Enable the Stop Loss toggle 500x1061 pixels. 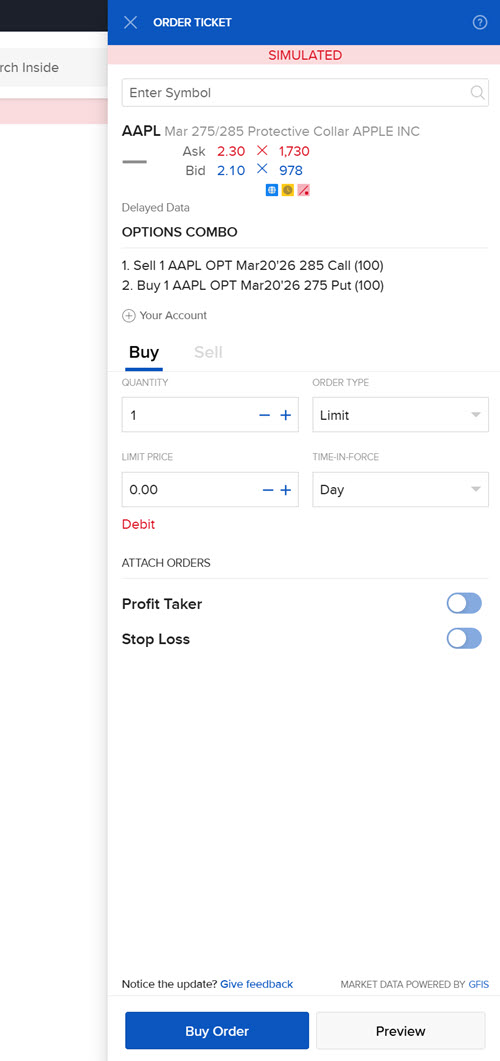(464, 638)
